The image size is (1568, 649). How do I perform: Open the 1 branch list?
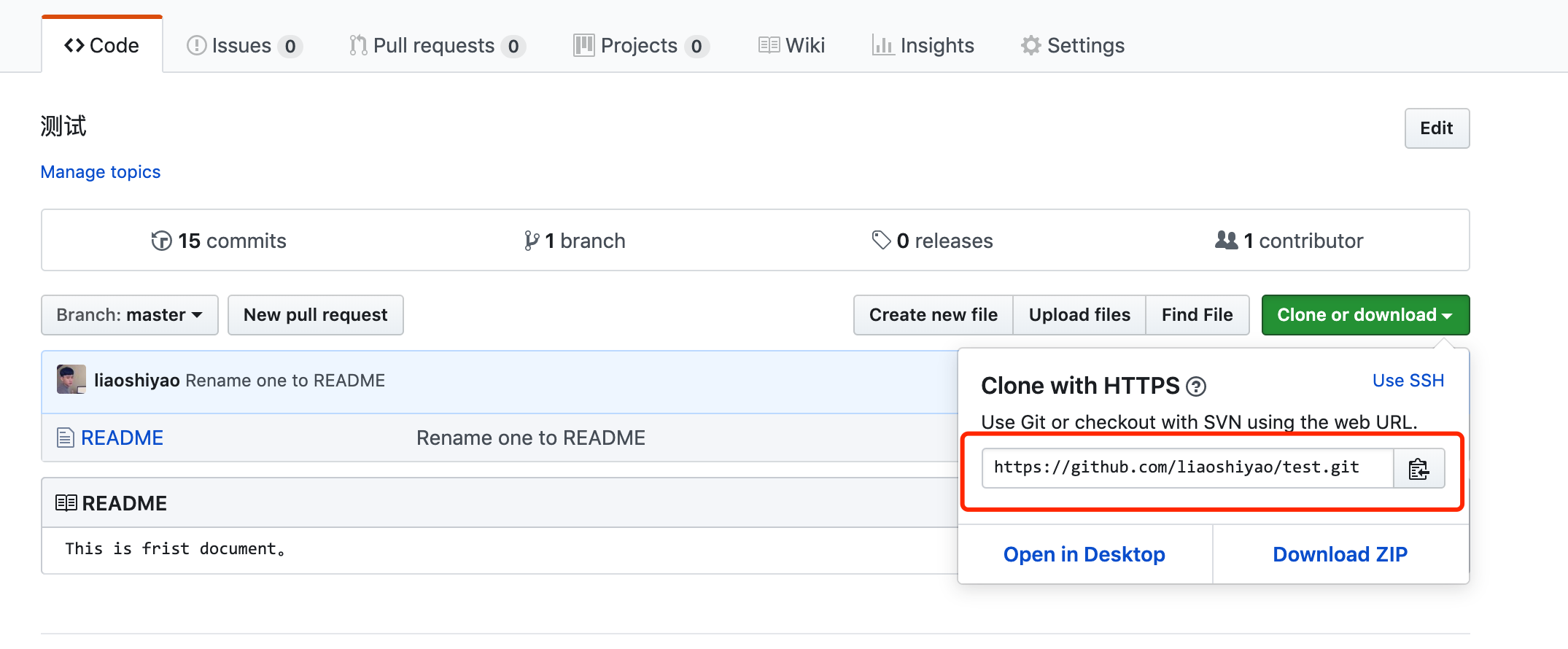click(x=575, y=241)
